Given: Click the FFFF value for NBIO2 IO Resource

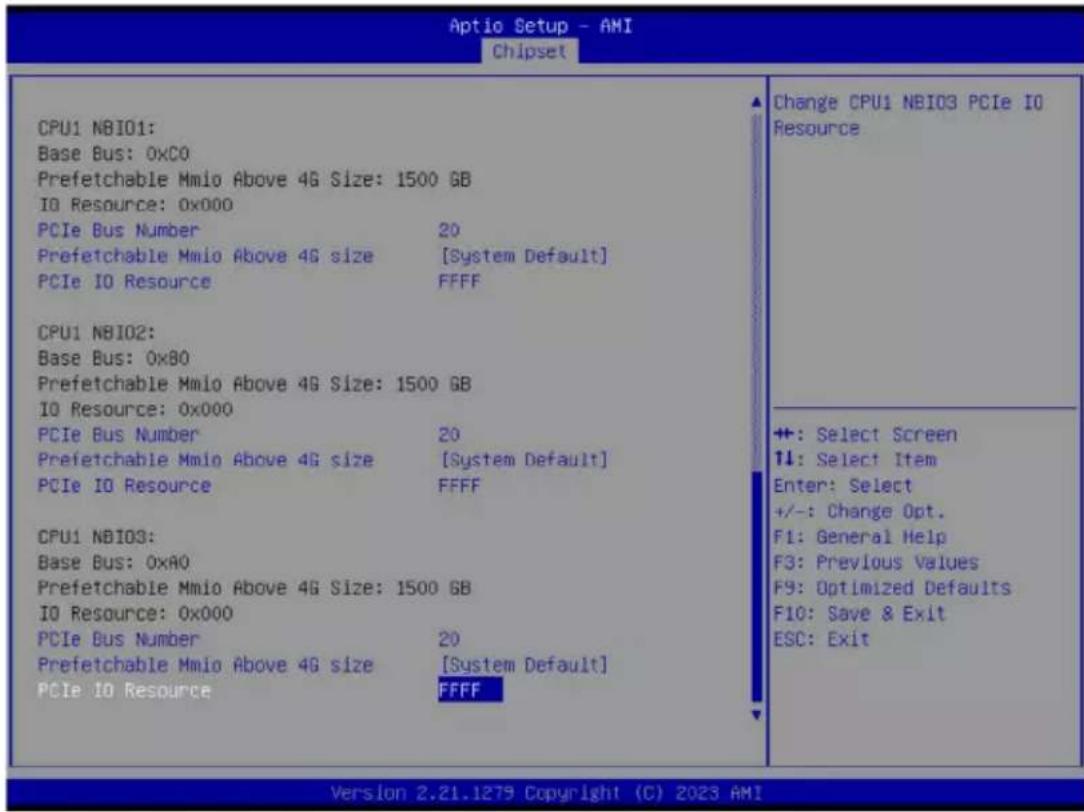Looking at the screenshot, I should [459, 486].
